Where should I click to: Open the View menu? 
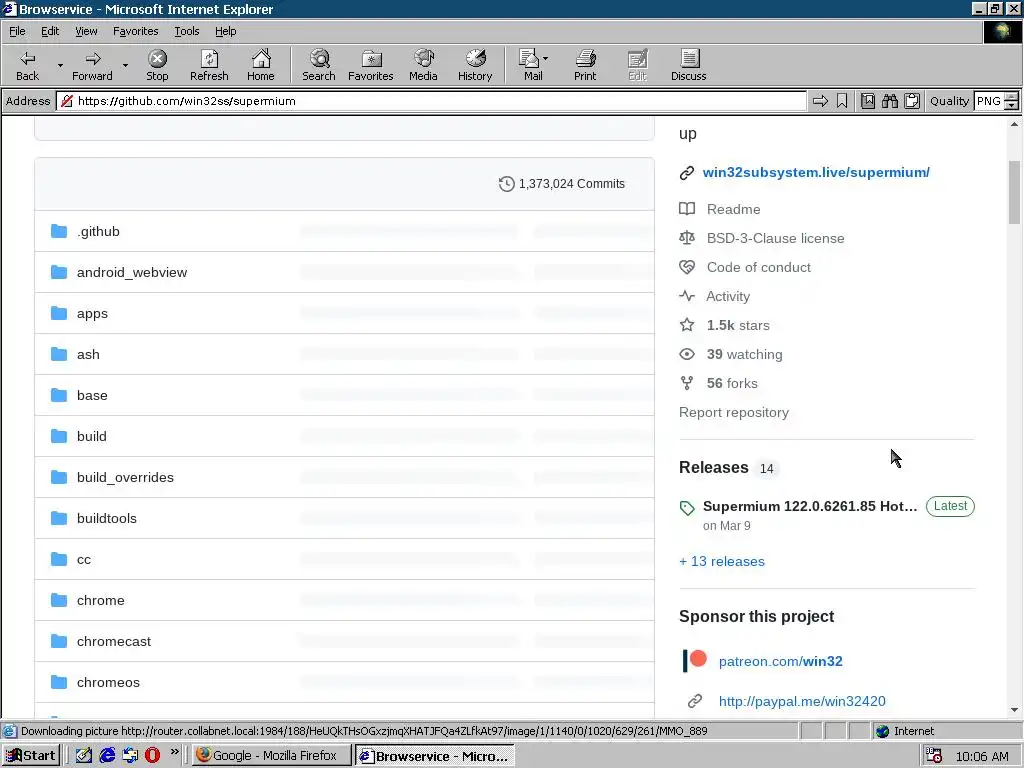pyautogui.click(x=86, y=31)
